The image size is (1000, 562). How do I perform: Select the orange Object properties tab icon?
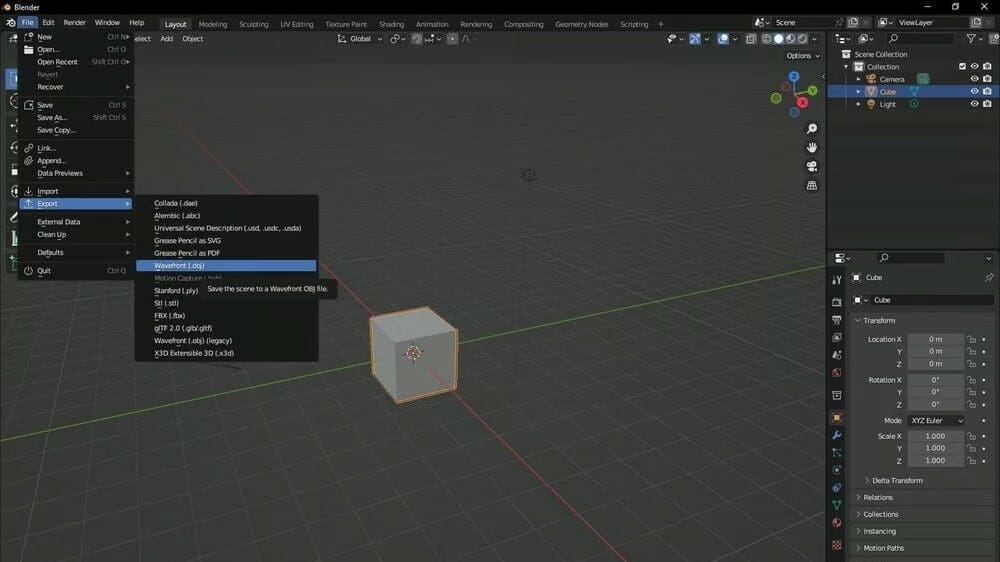837,417
